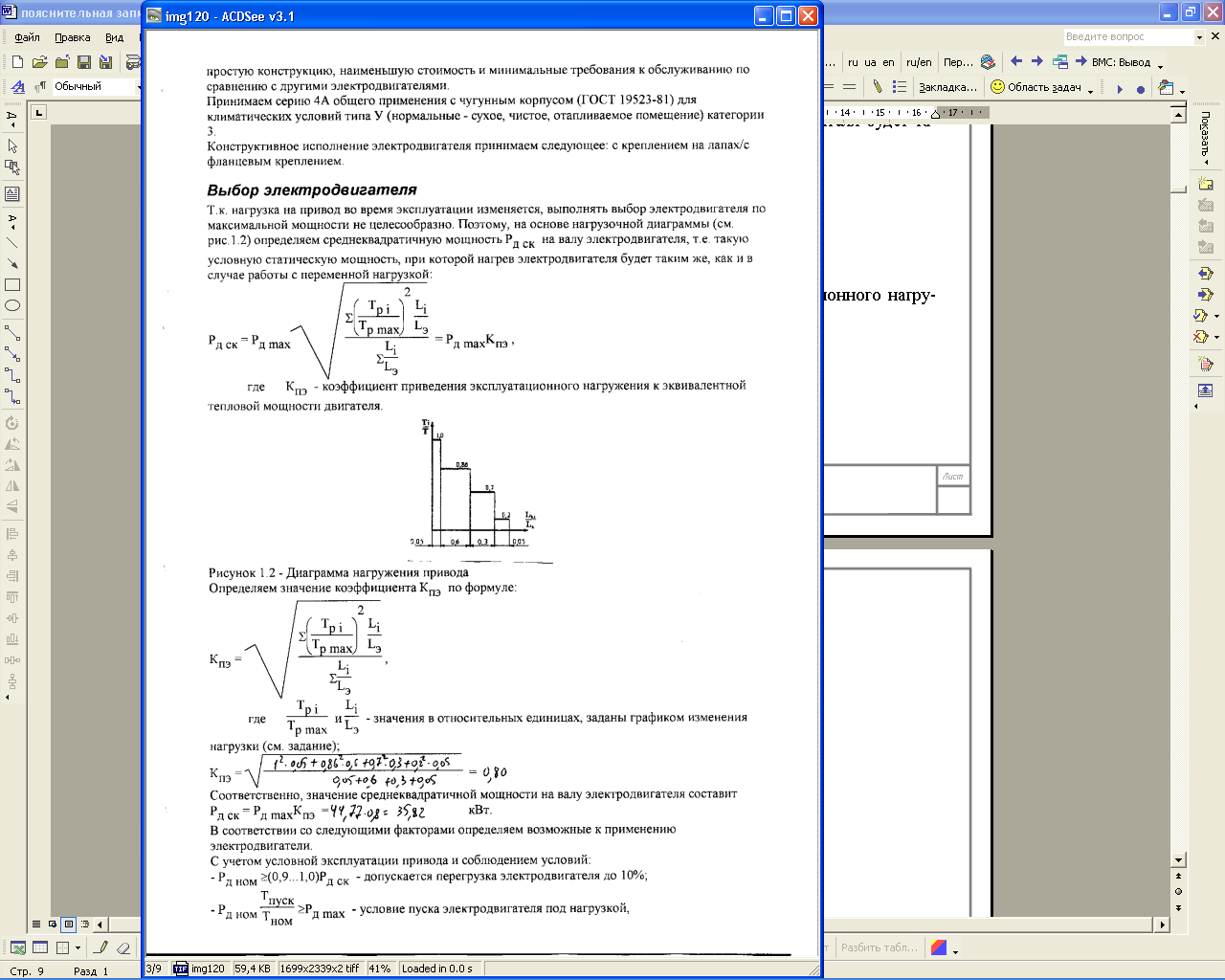Viewport: 1225px width, 980px height.
Task: Select the Arrow drawing tool
Action: coord(12,264)
